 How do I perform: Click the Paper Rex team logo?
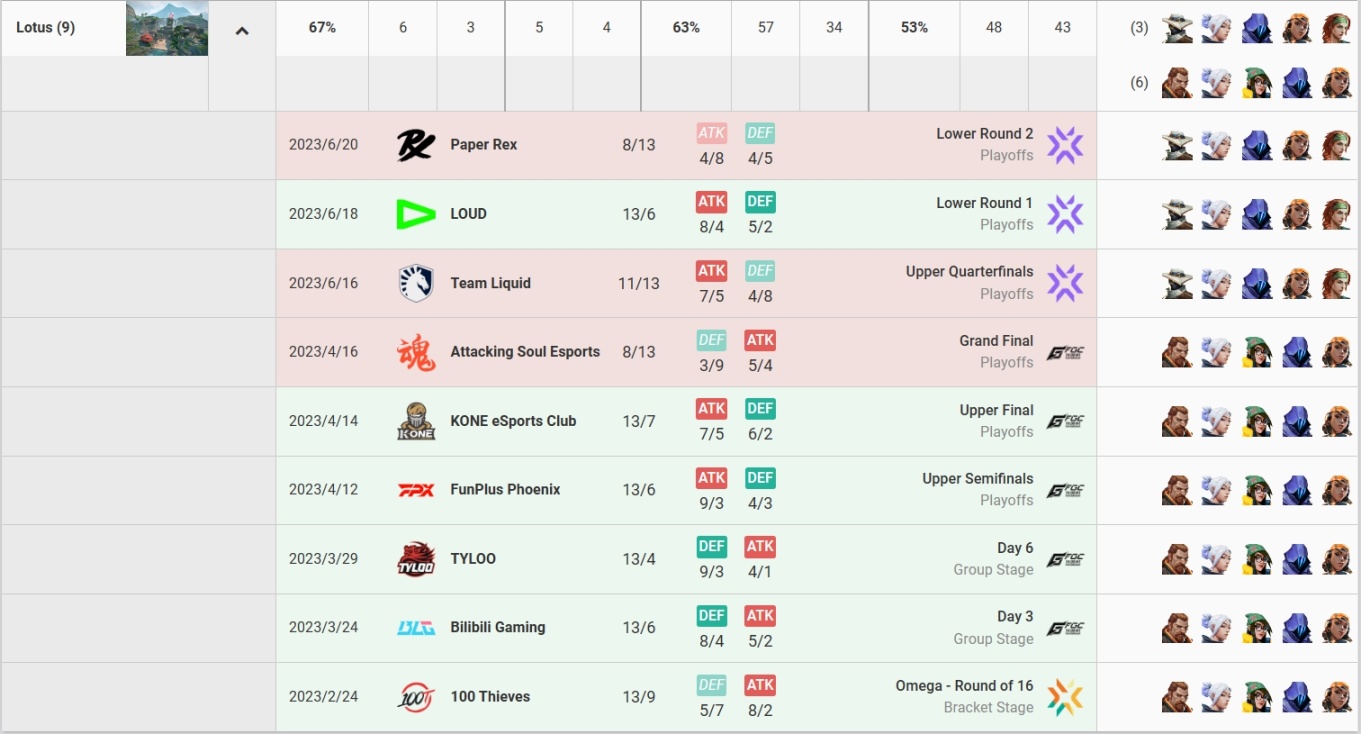(416, 145)
